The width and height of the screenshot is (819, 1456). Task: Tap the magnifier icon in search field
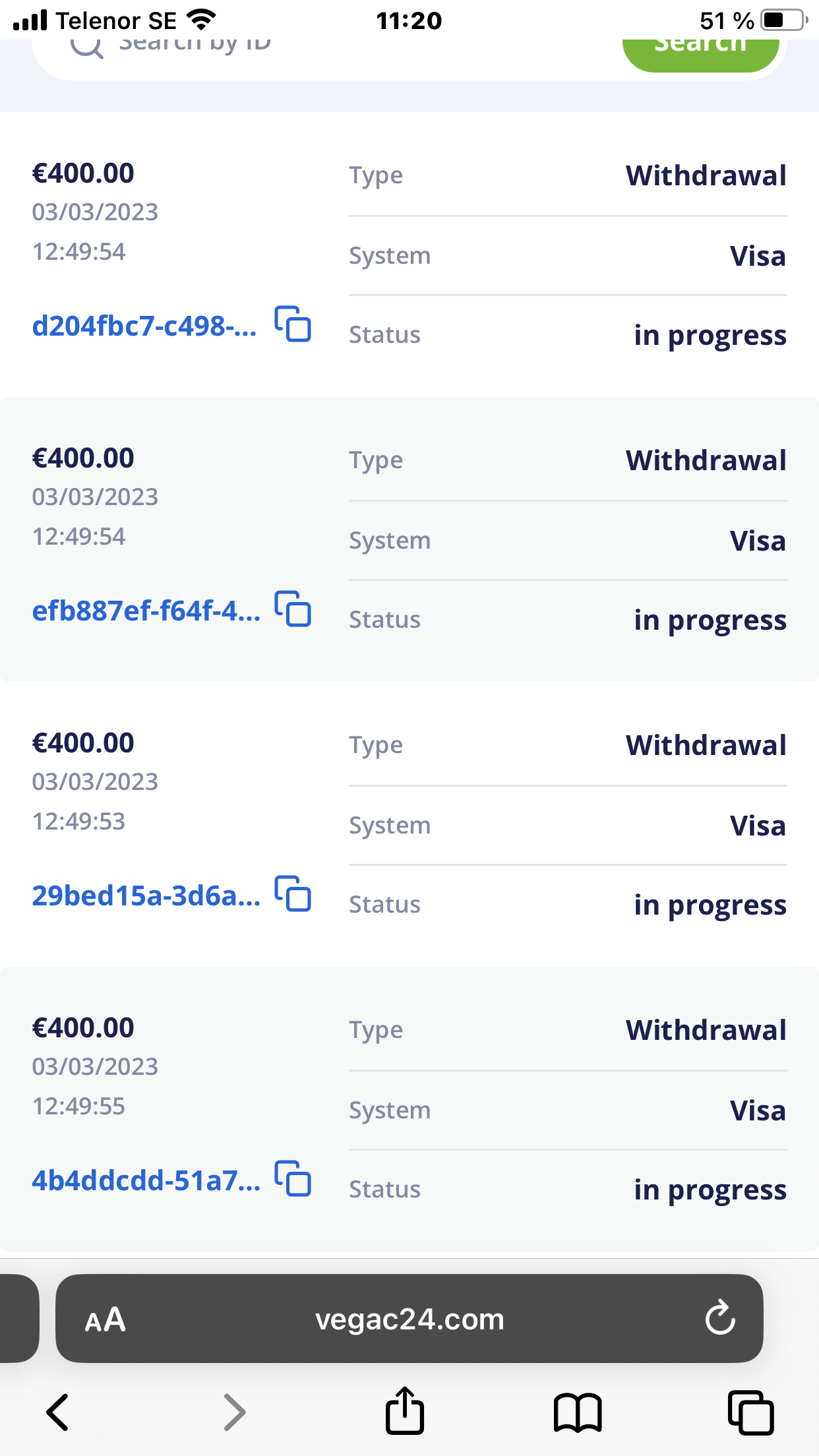[86, 47]
